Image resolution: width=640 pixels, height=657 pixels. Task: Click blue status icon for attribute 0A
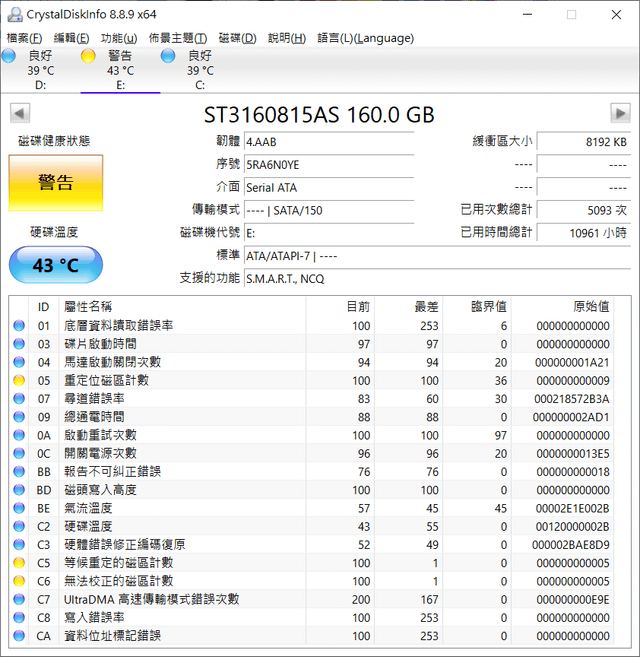[x=19, y=435]
